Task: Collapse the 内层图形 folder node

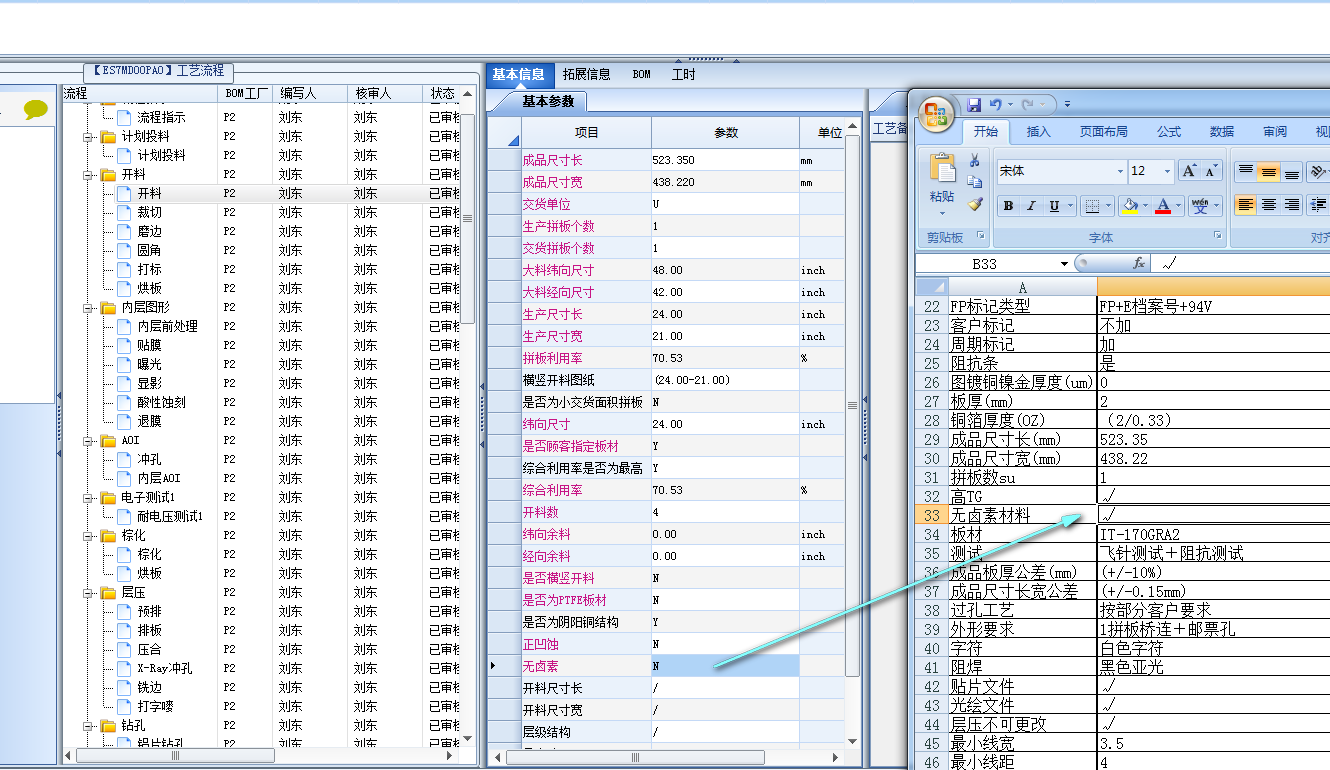Action: [x=87, y=308]
